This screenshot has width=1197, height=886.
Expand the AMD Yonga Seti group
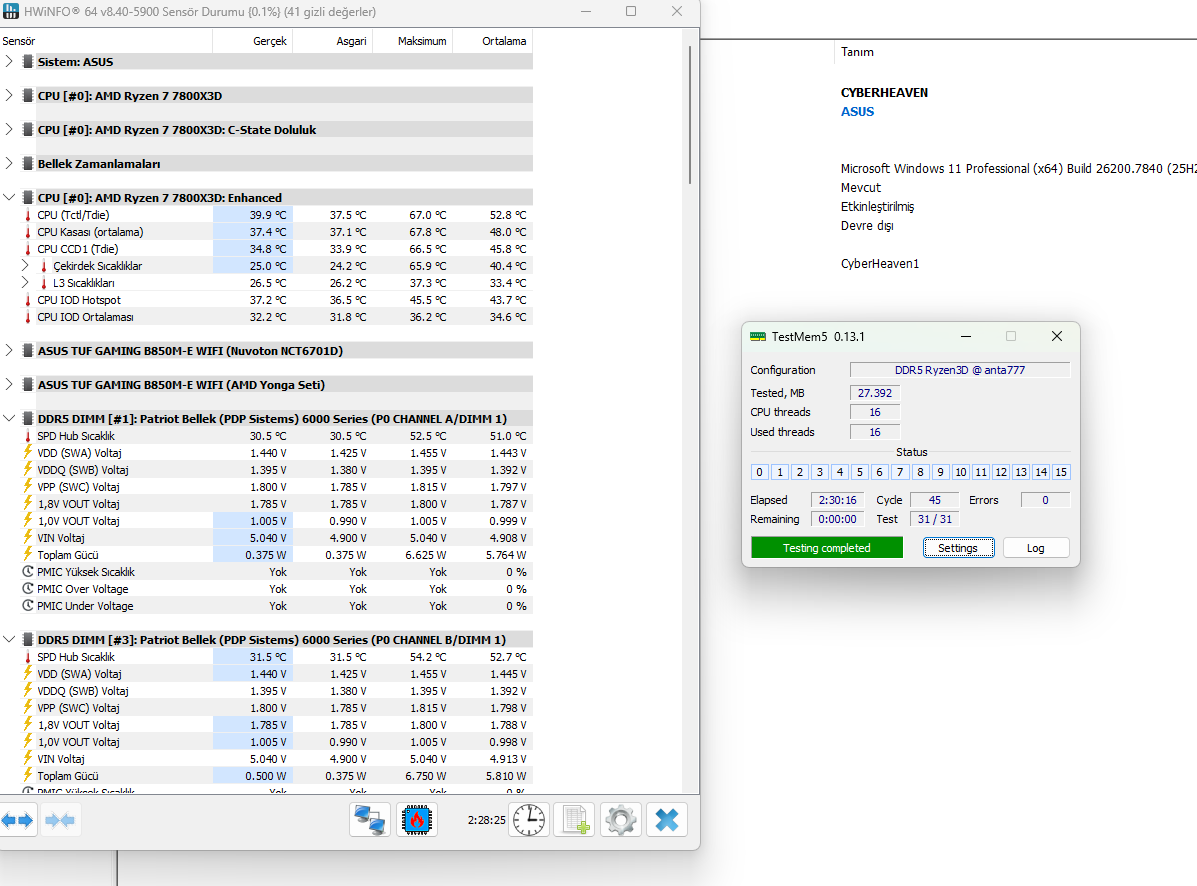tap(9, 385)
